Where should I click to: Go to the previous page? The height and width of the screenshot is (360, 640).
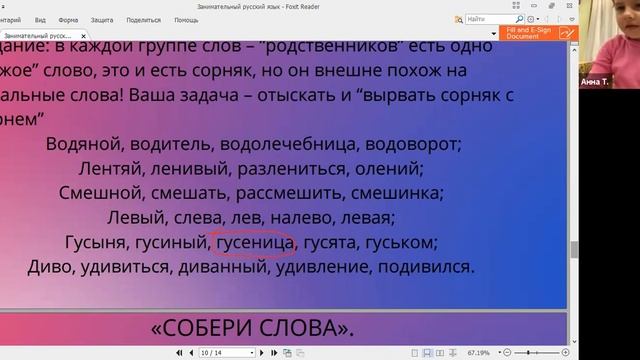point(191,353)
